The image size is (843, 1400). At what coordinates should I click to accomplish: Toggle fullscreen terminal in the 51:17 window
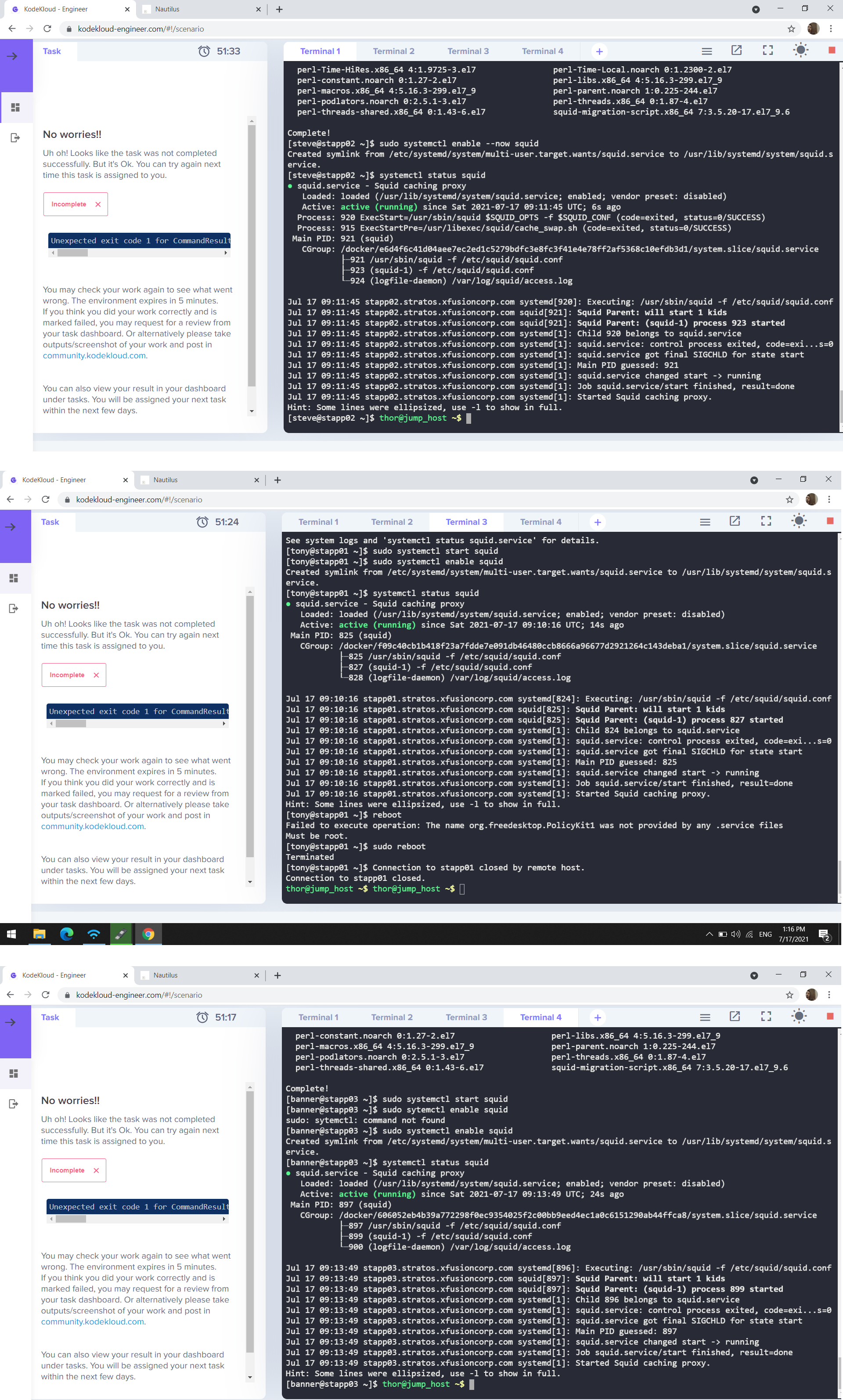766,1017
